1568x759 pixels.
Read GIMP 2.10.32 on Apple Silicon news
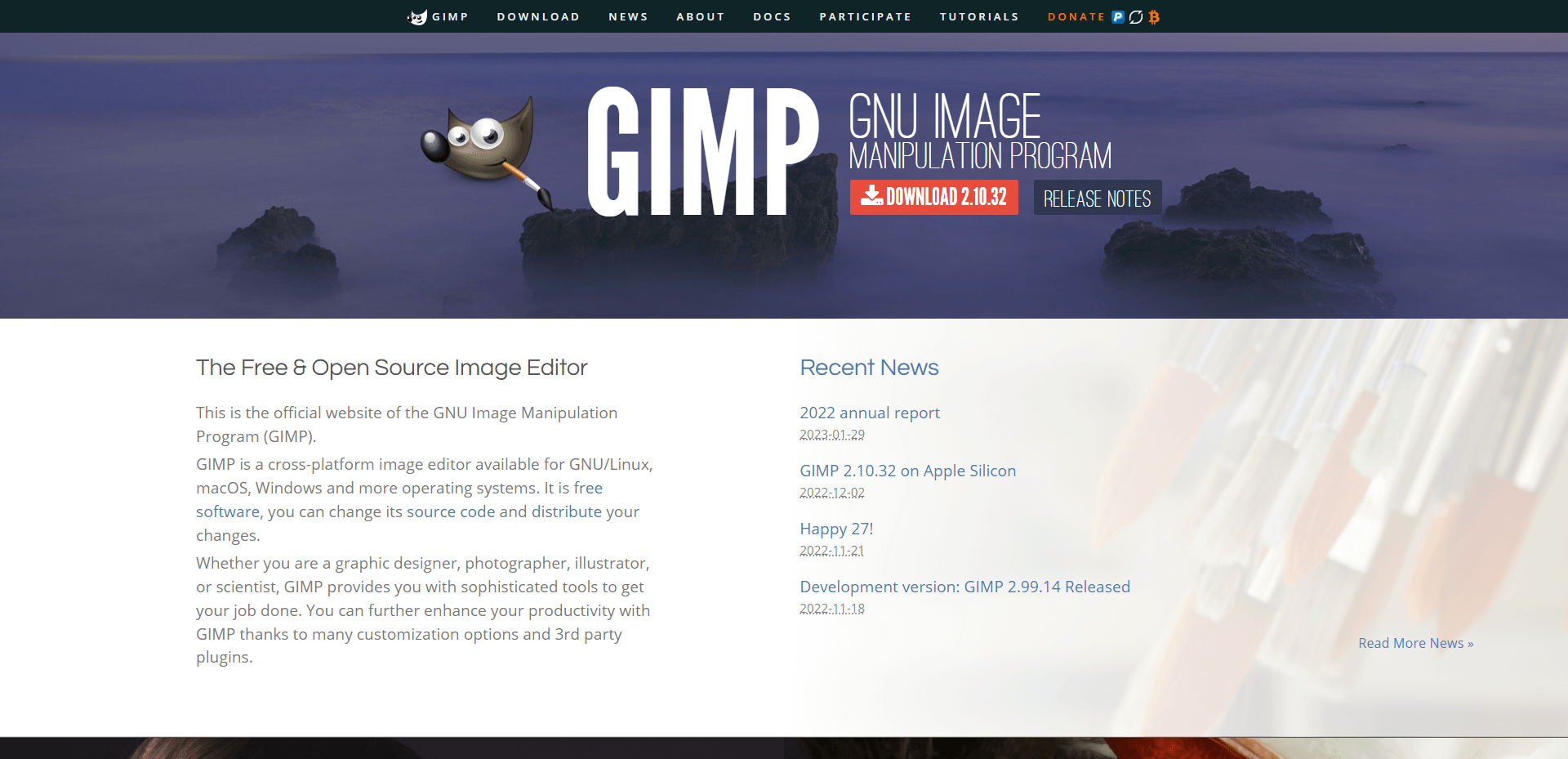tap(908, 471)
